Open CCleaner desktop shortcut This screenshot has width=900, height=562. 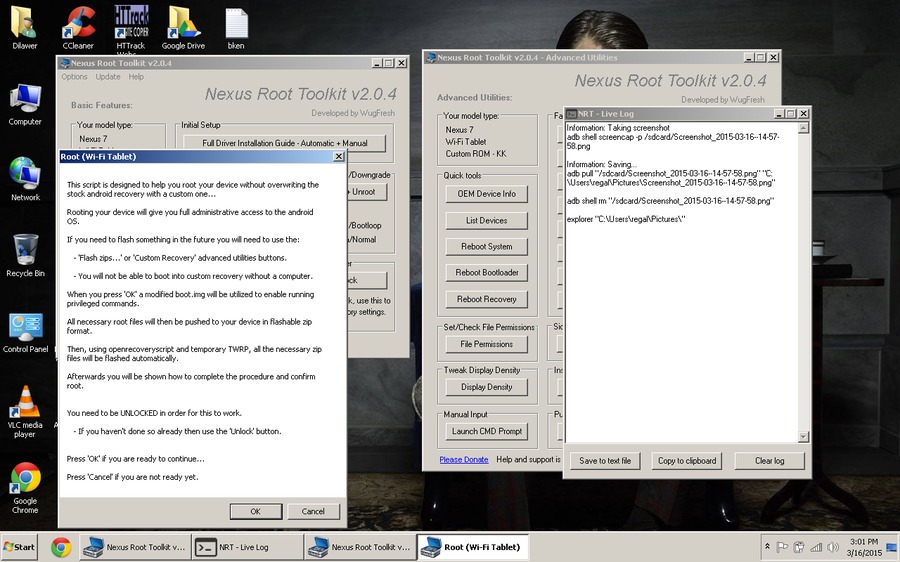[78, 28]
